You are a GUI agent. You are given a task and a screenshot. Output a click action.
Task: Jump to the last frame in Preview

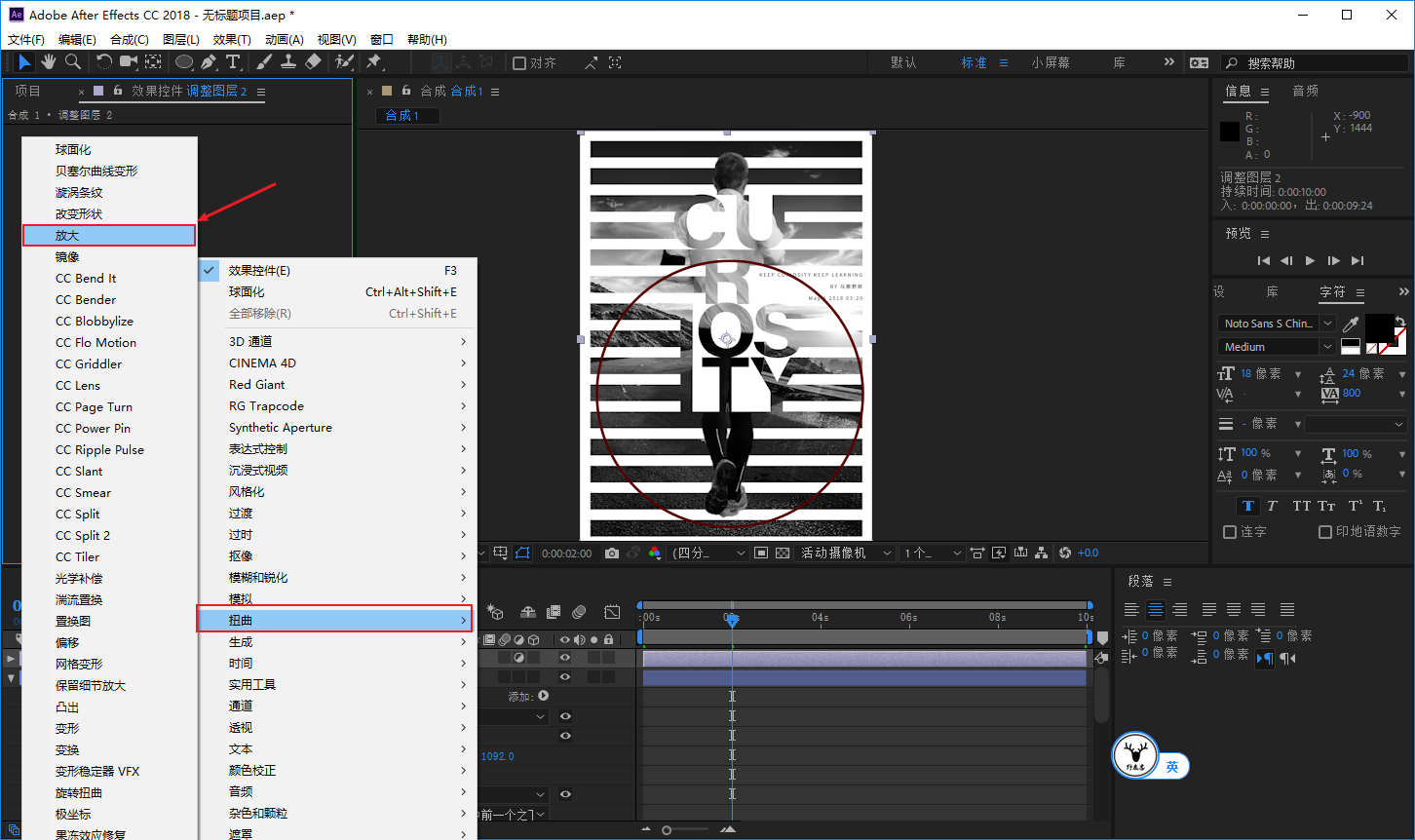[x=1358, y=260]
